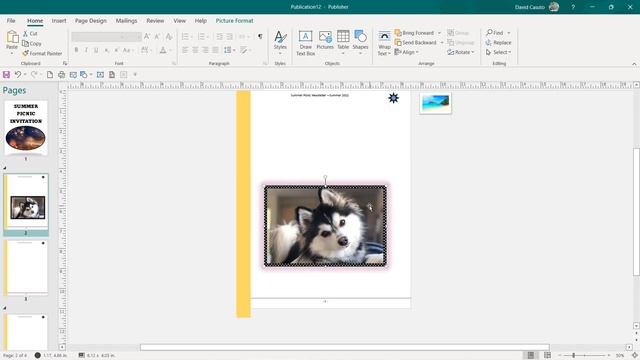Click the husky dog picture on page

pos(325,226)
